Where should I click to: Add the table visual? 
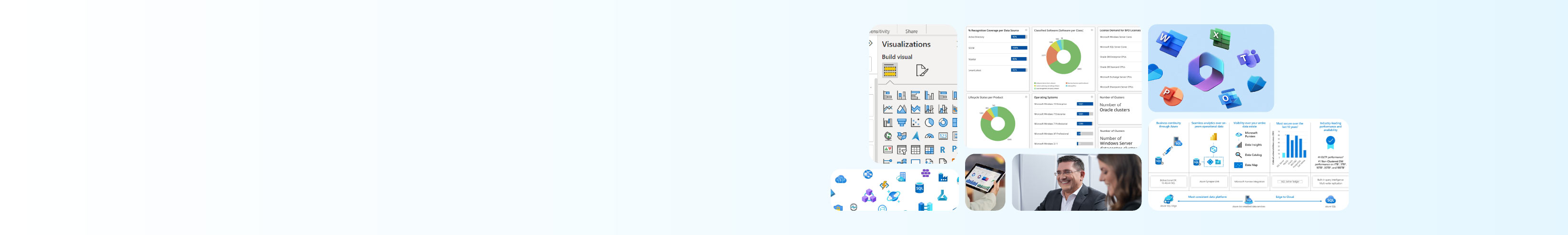915,149
